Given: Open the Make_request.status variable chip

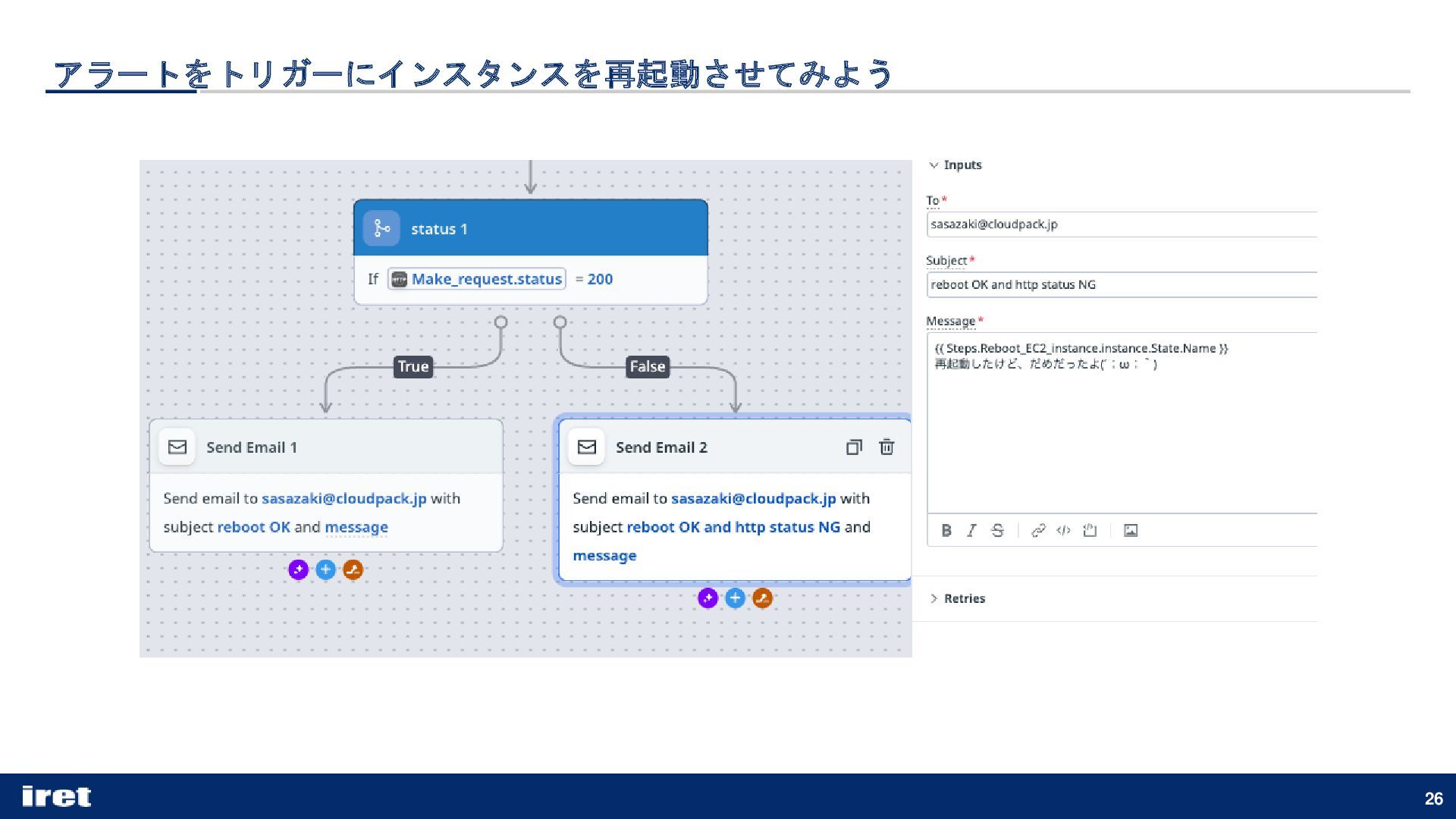Looking at the screenshot, I should [x=476, y=279].
